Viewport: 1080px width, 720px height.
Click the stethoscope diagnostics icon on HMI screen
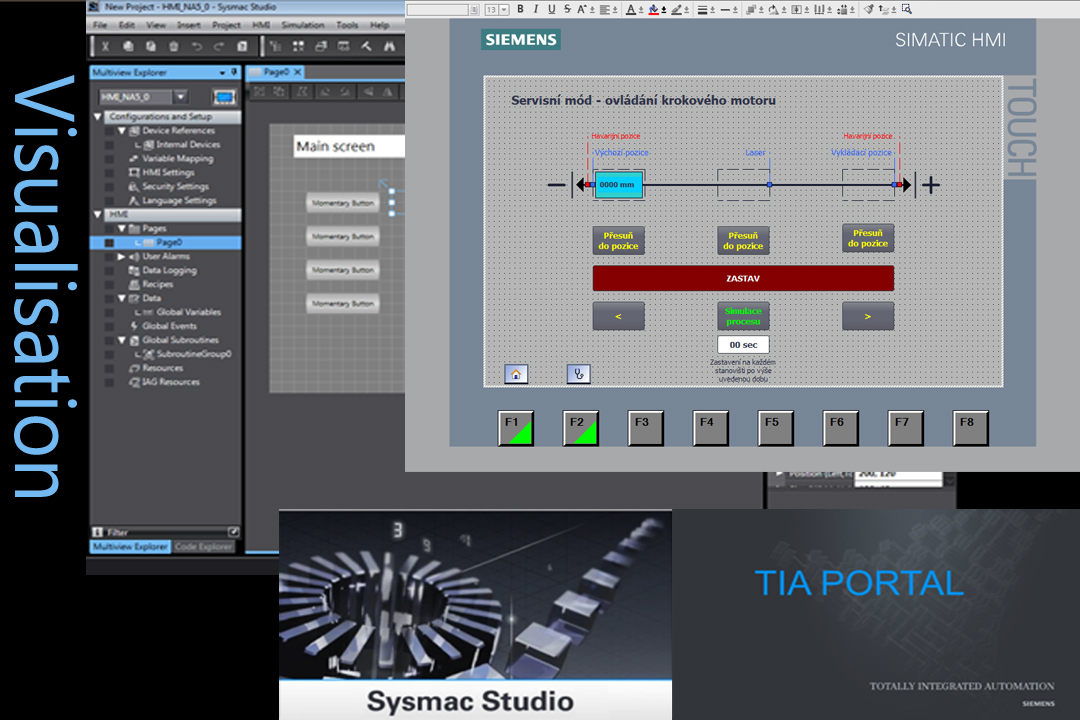point(579,373)
